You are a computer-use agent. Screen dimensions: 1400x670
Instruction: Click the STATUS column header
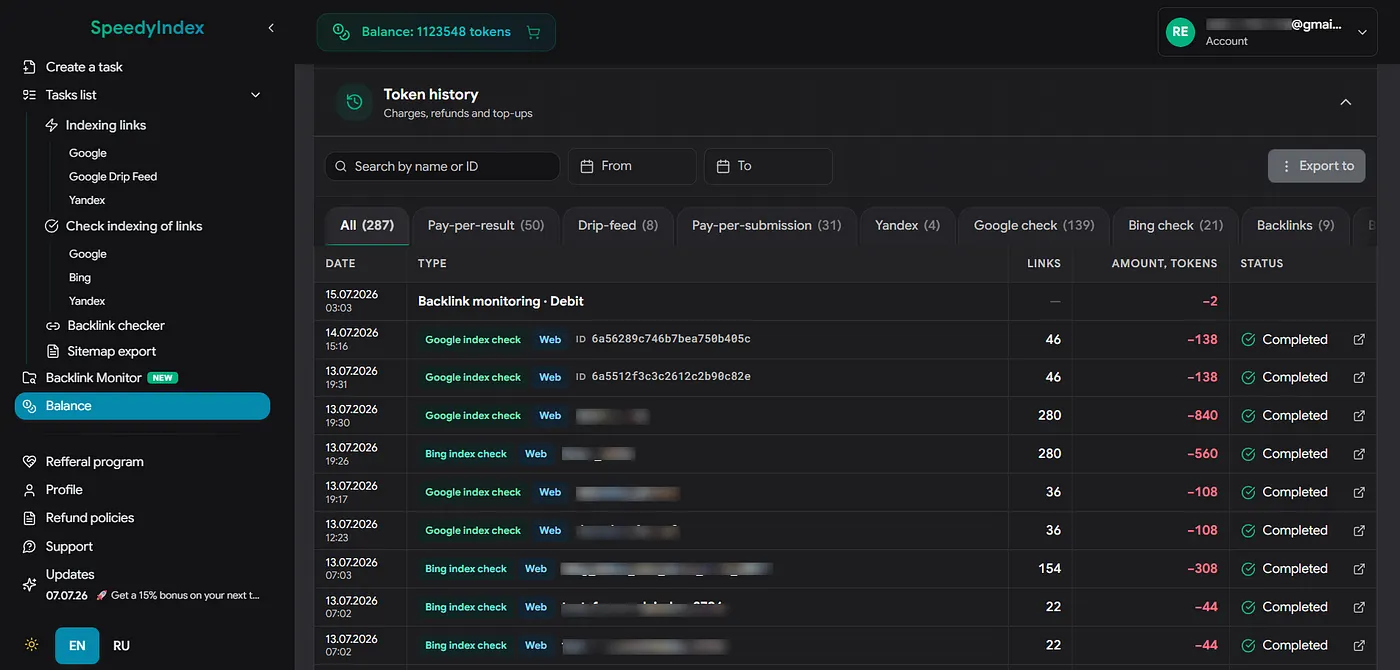[x=1262, y=263]
